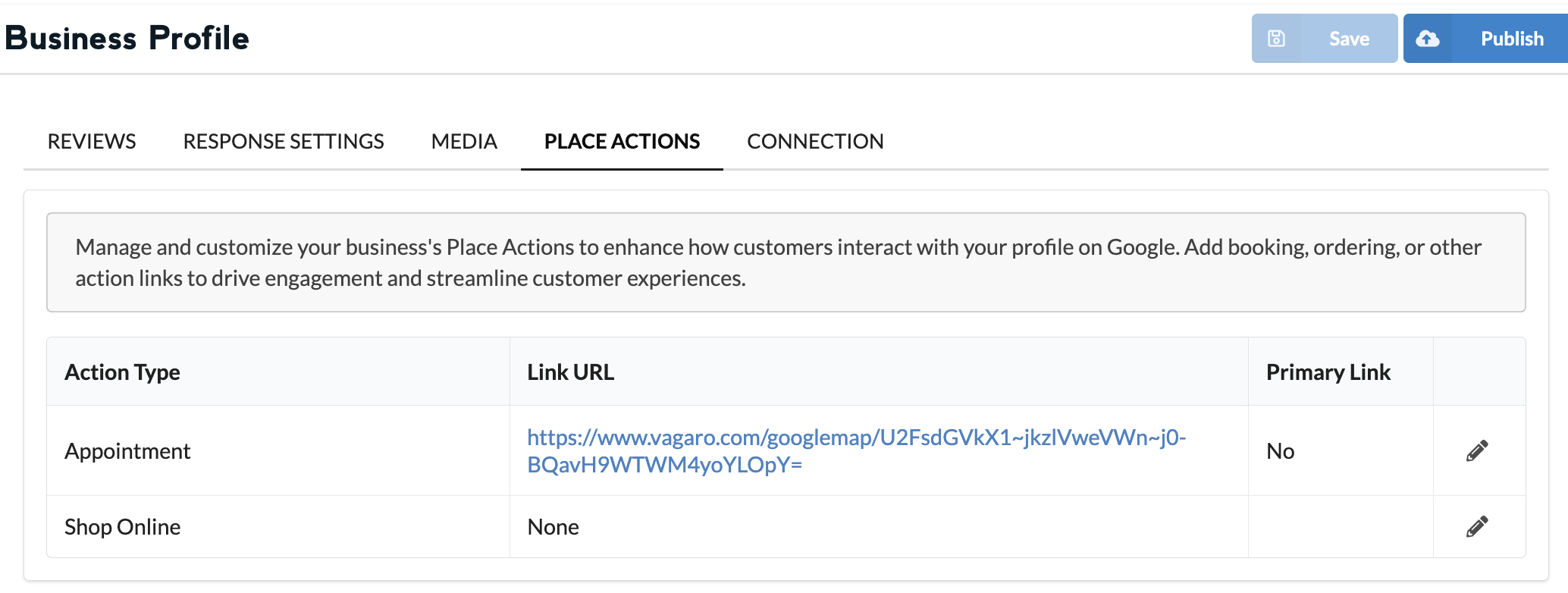Open the Connection tab
Image resolution: width=1568 pixels, height=593 pixels.
[x=815, y=142]
